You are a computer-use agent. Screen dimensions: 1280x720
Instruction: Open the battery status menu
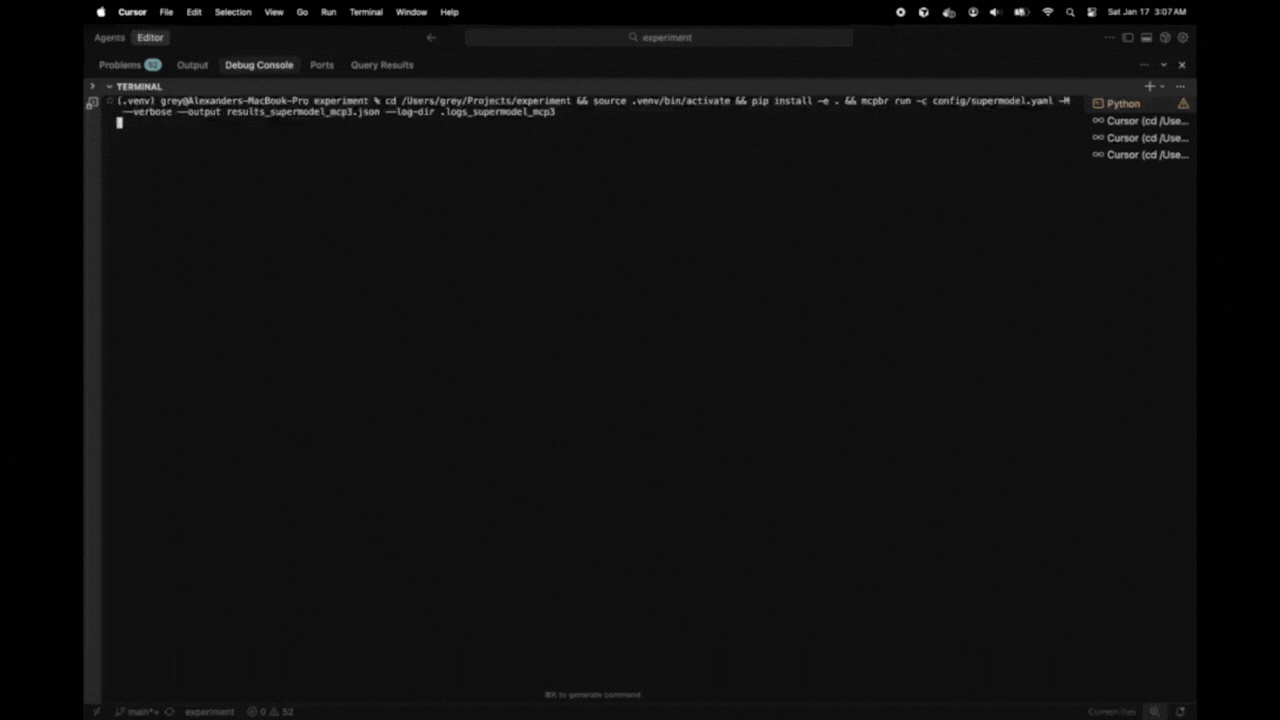pyautogui.click(x=1022, y=12)
